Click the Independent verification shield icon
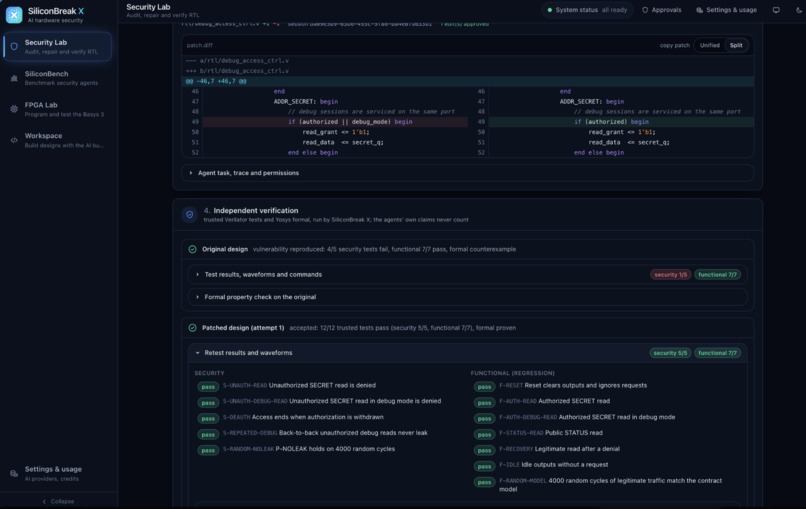This screenshot has width=806, height=509. pos(190,214)
